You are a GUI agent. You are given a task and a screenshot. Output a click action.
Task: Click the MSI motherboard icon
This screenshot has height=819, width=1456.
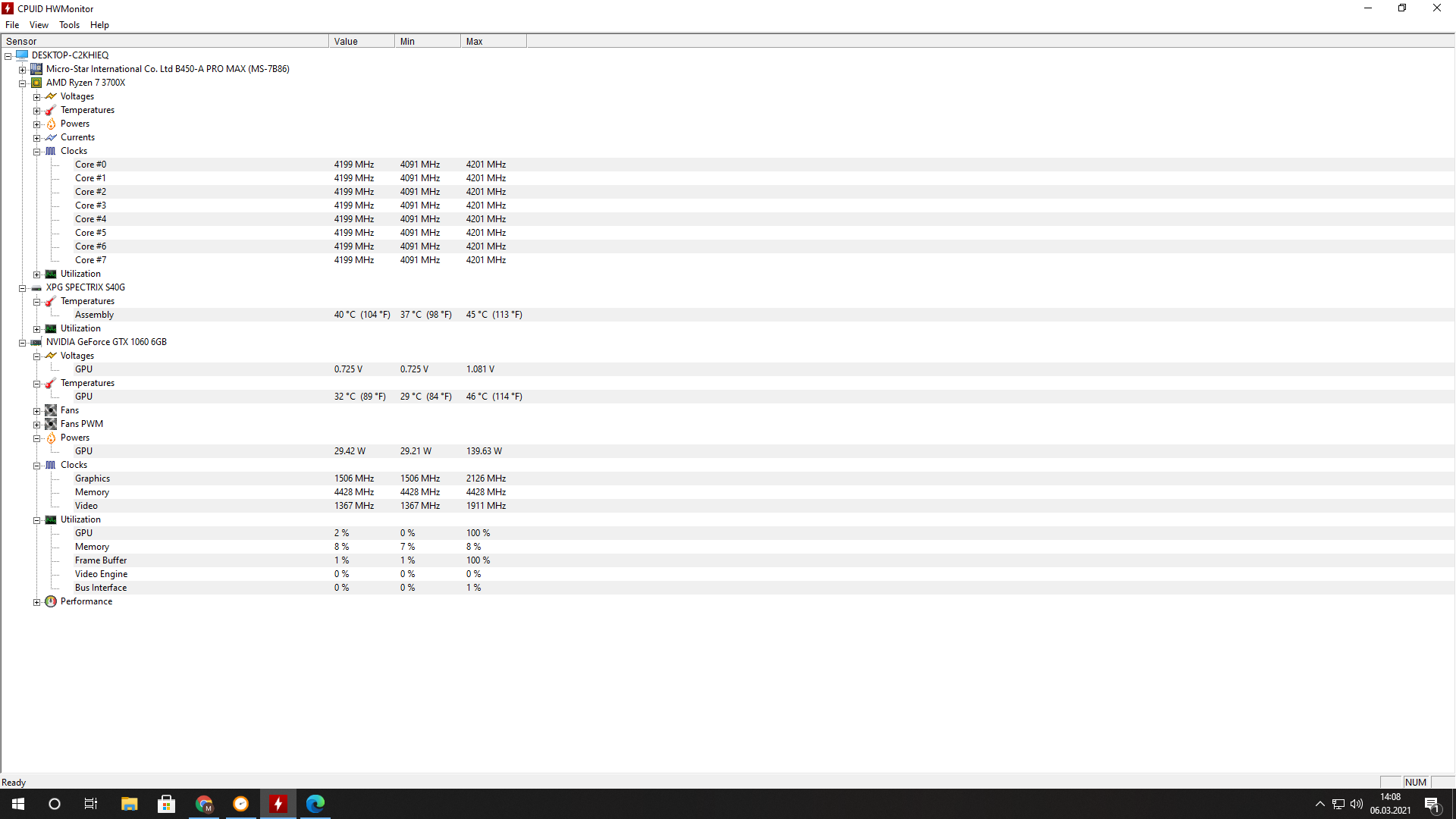36,69
